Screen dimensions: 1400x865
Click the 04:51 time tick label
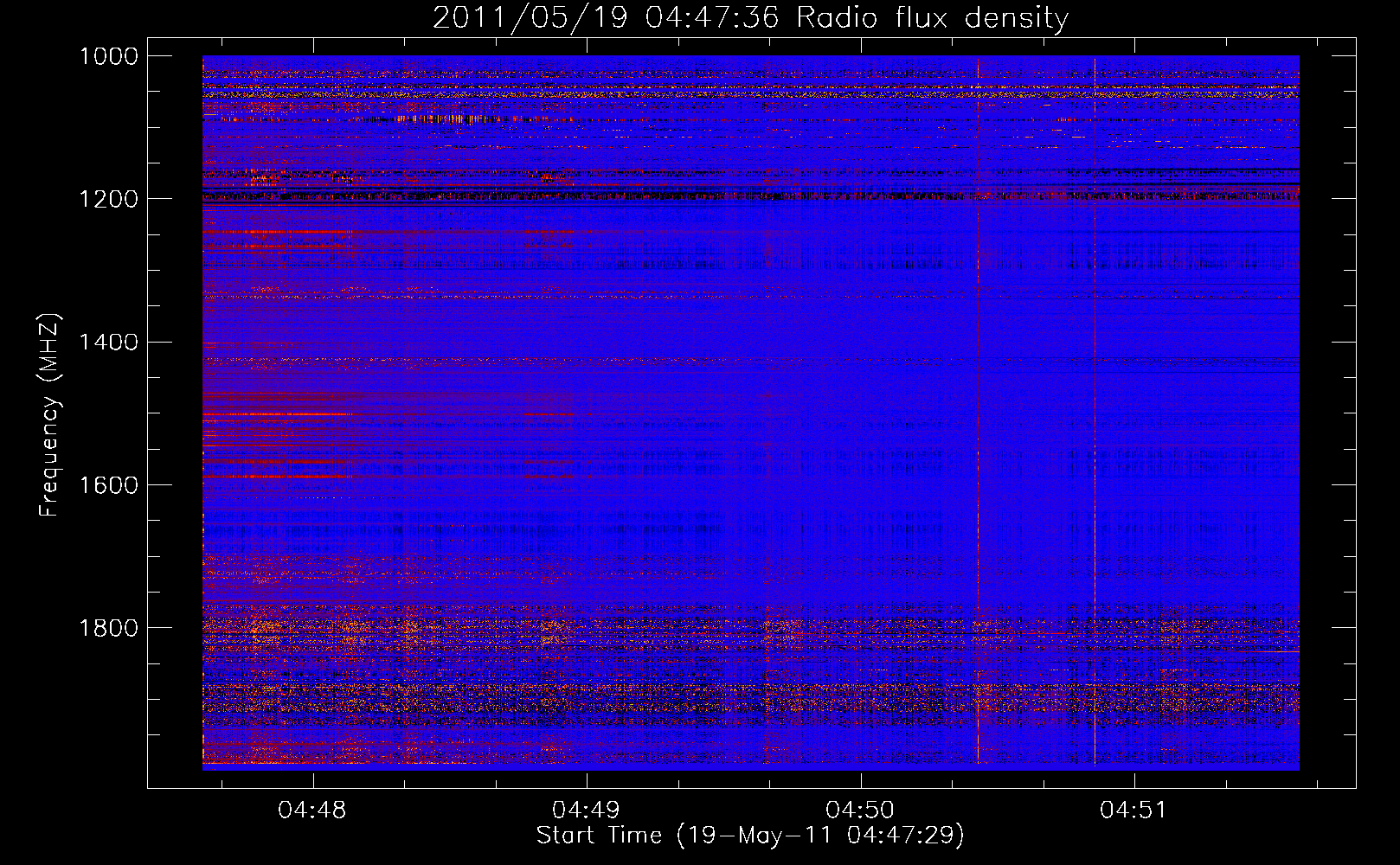(x=1133, y=811)
